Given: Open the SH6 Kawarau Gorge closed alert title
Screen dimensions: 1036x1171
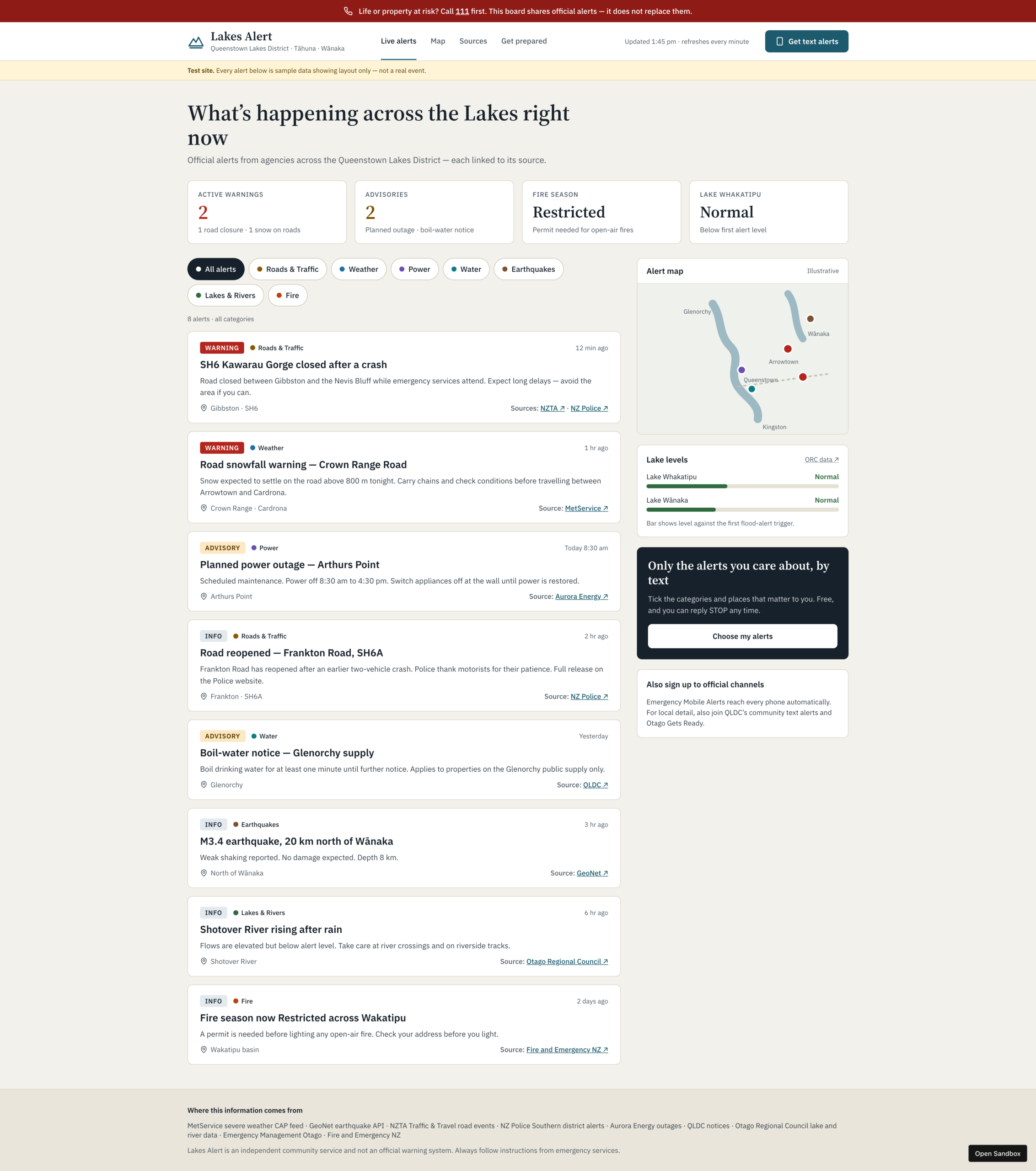Looking at the screenshot, I should tap(293, 365).
